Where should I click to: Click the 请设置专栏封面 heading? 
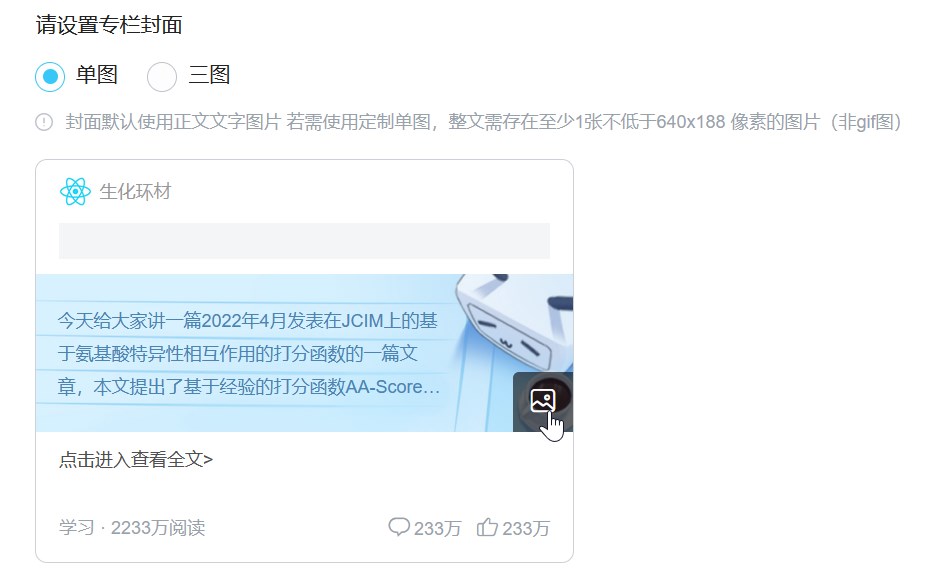(x=109, y=25)
